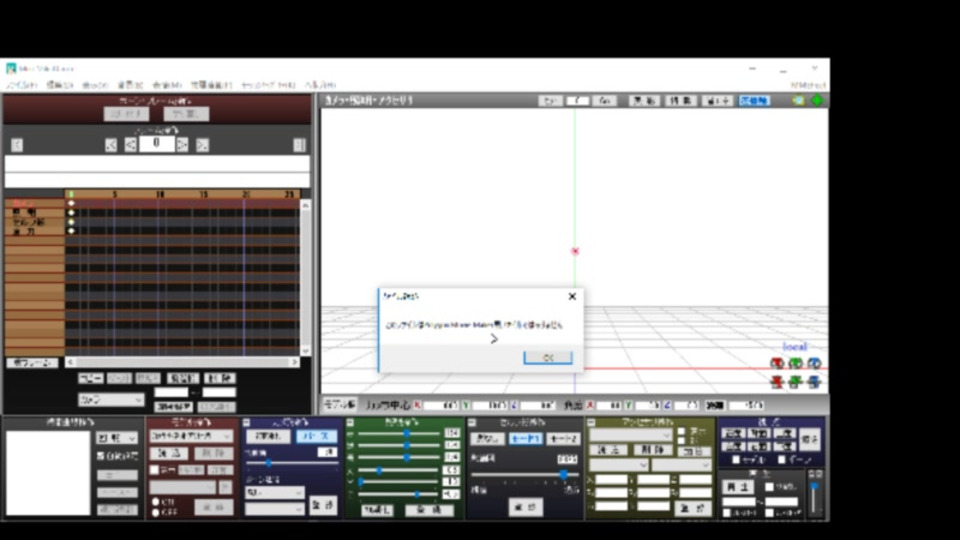
Task: Adjust the red light color slider
Action: coord(398,433)
